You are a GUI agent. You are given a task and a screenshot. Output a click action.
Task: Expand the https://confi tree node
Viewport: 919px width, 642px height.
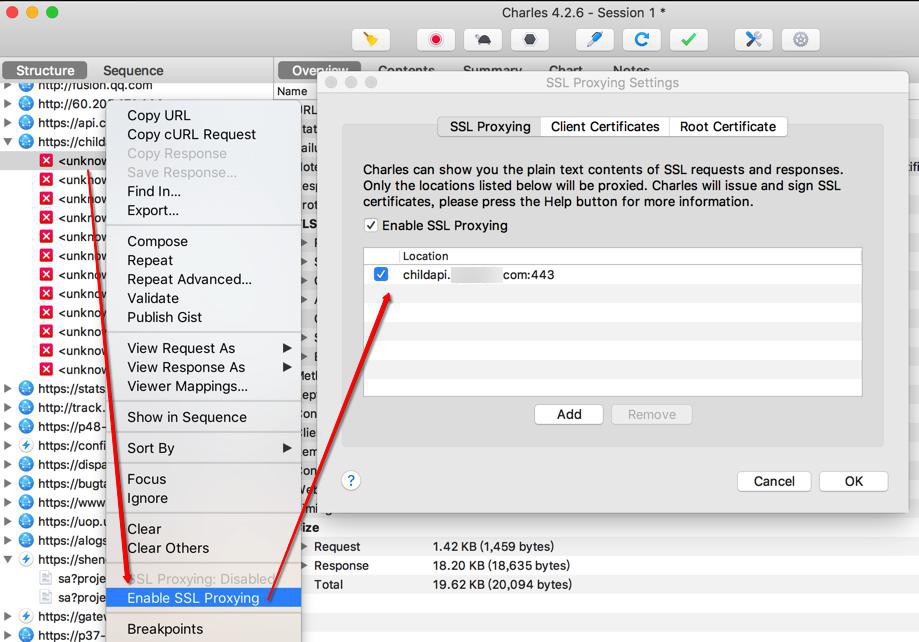click(8, 445)
